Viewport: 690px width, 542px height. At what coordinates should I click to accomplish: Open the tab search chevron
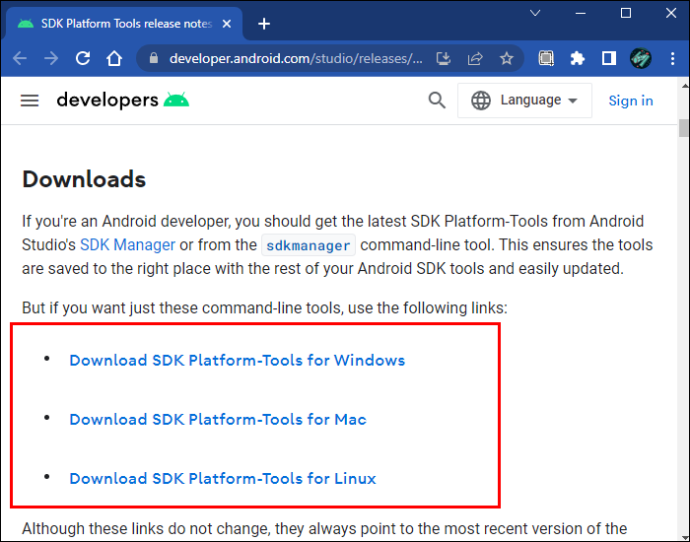(535, 13)
